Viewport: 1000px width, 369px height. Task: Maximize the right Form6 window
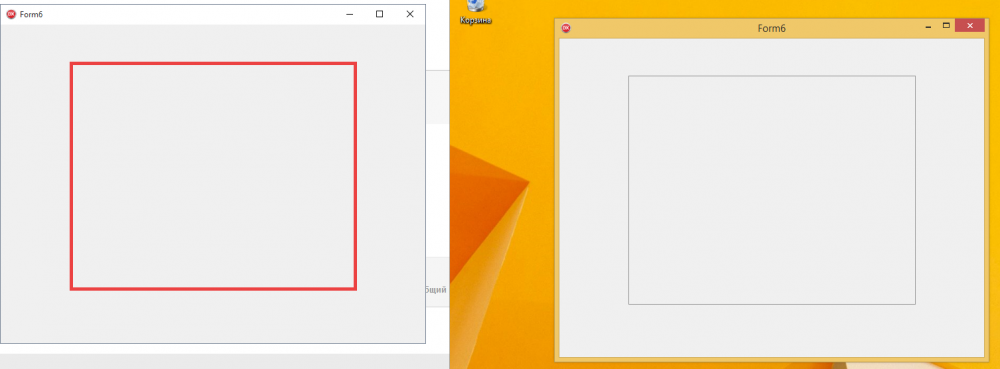coord(946,26)
